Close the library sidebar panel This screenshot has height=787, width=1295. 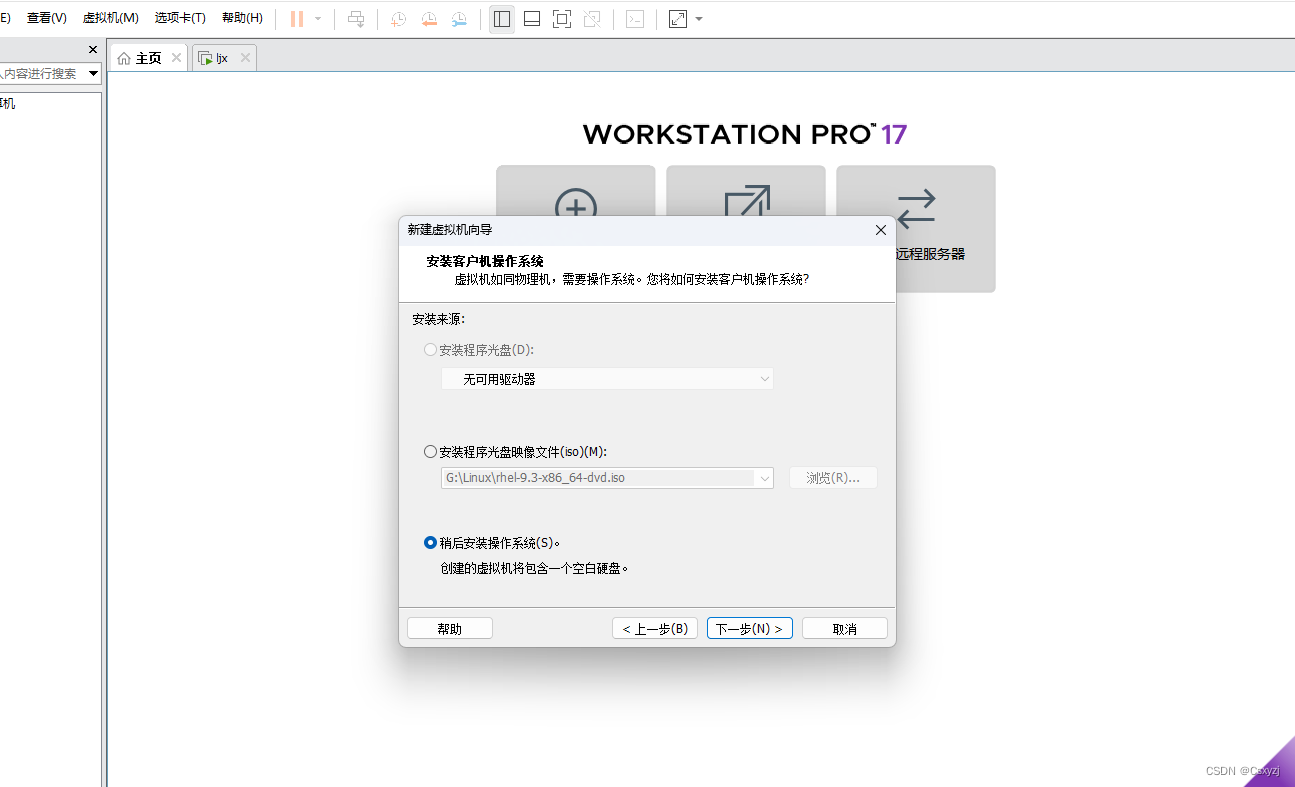point(93,49)
